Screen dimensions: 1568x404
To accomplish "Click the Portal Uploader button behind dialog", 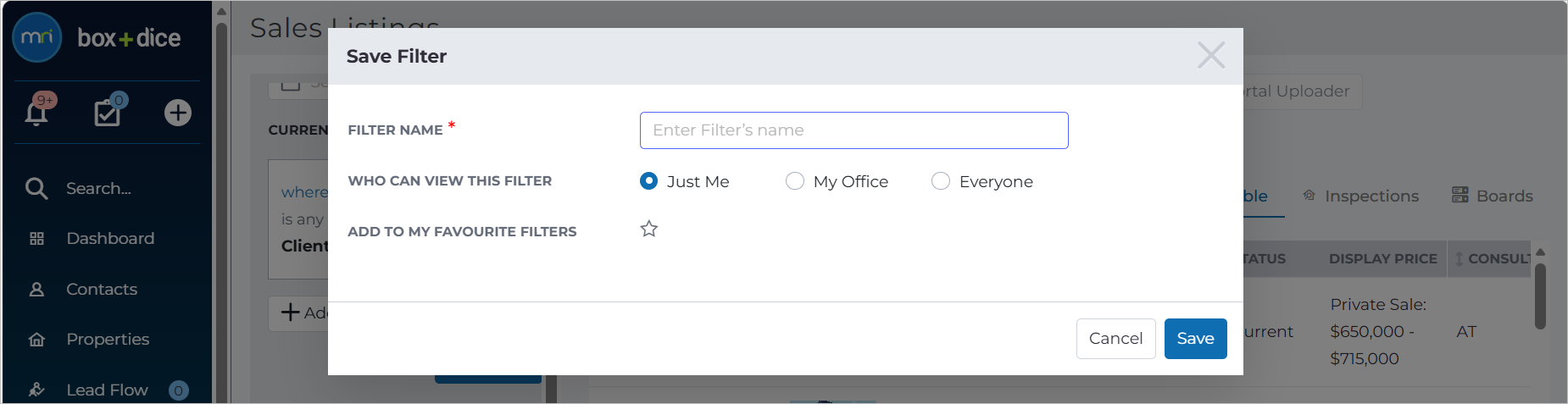I will point(1301,91).
